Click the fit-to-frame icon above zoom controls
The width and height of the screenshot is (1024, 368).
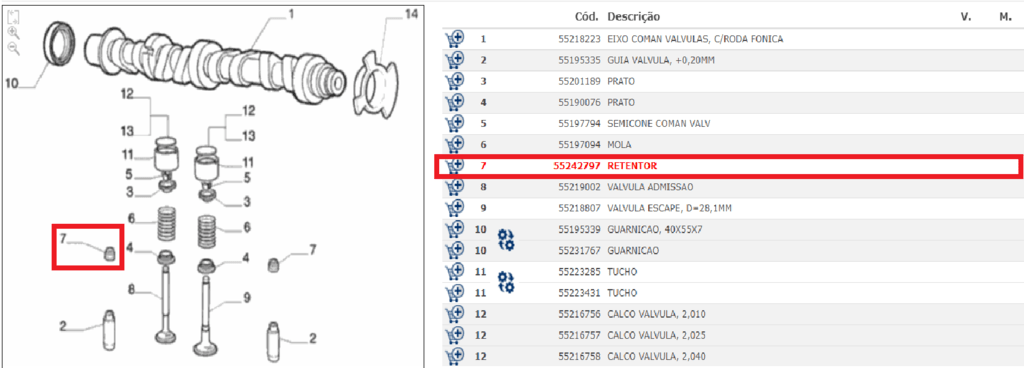pyautogui.click(x=14, y=16)
